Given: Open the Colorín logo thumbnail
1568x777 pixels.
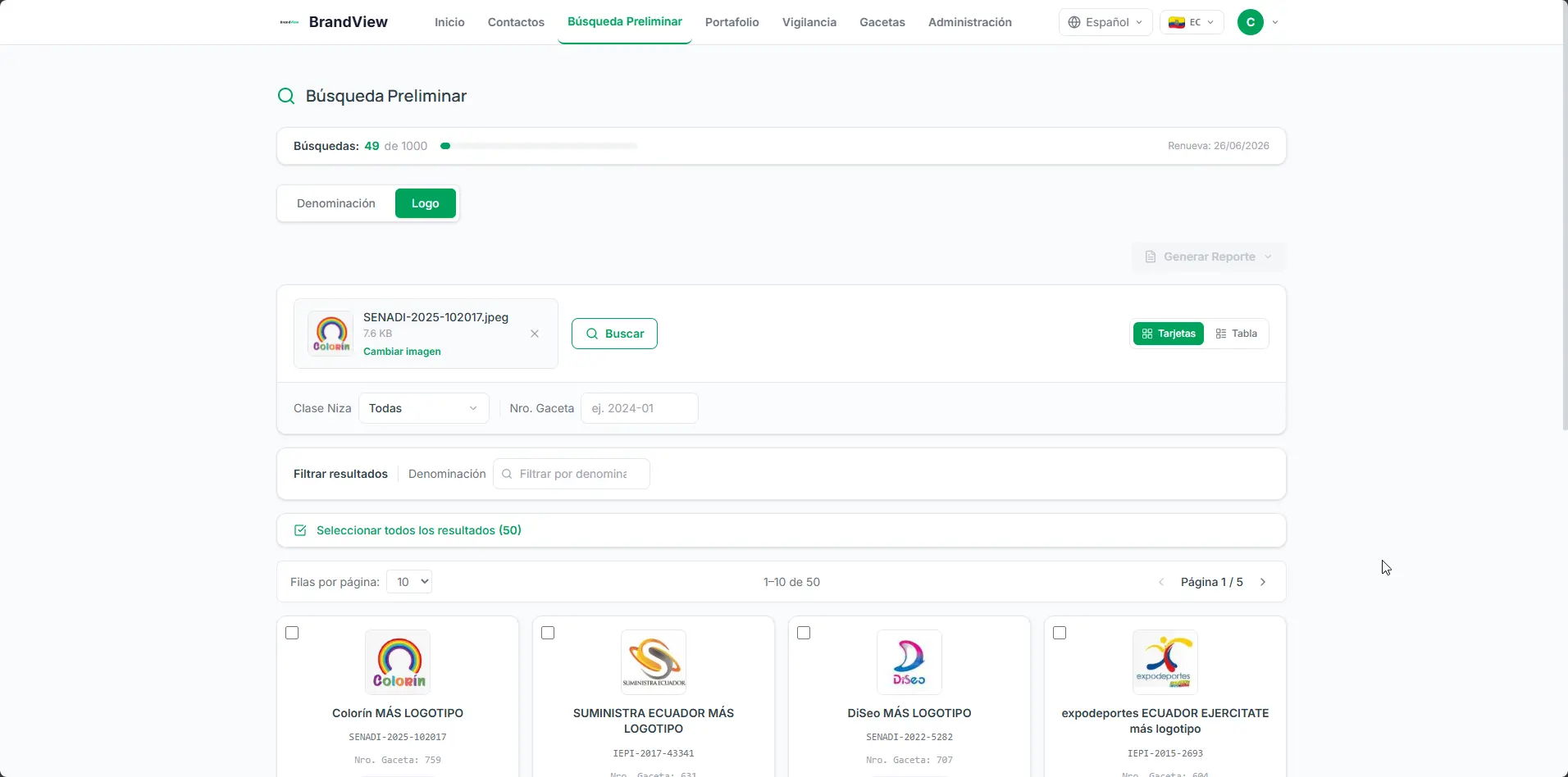Looking at the screenshot, I should 398,662.
